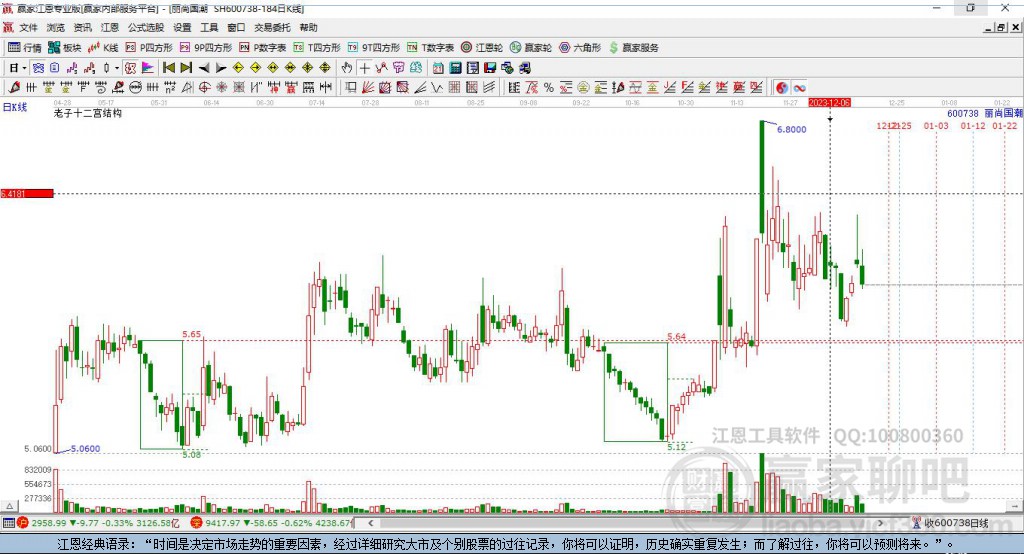The height and width of the screenshot is (554, 1024).
Task: Click the 6.8000 high price label
Action: (x=792, y=129)
